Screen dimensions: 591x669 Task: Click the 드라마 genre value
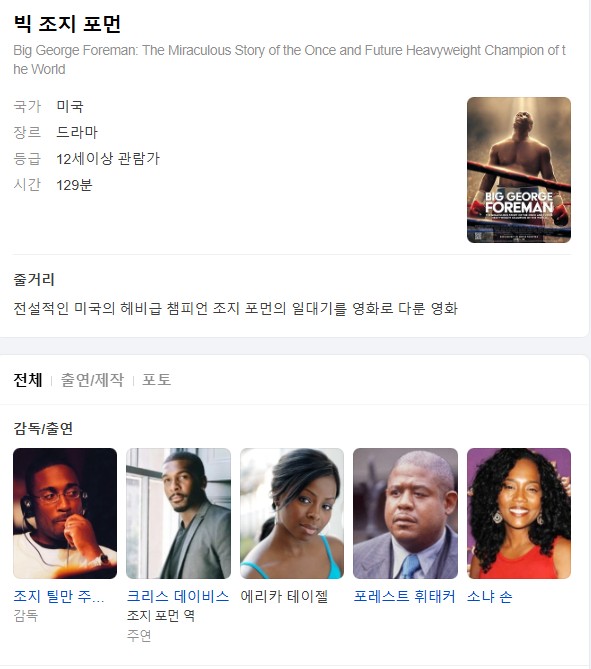pos(77,132)
